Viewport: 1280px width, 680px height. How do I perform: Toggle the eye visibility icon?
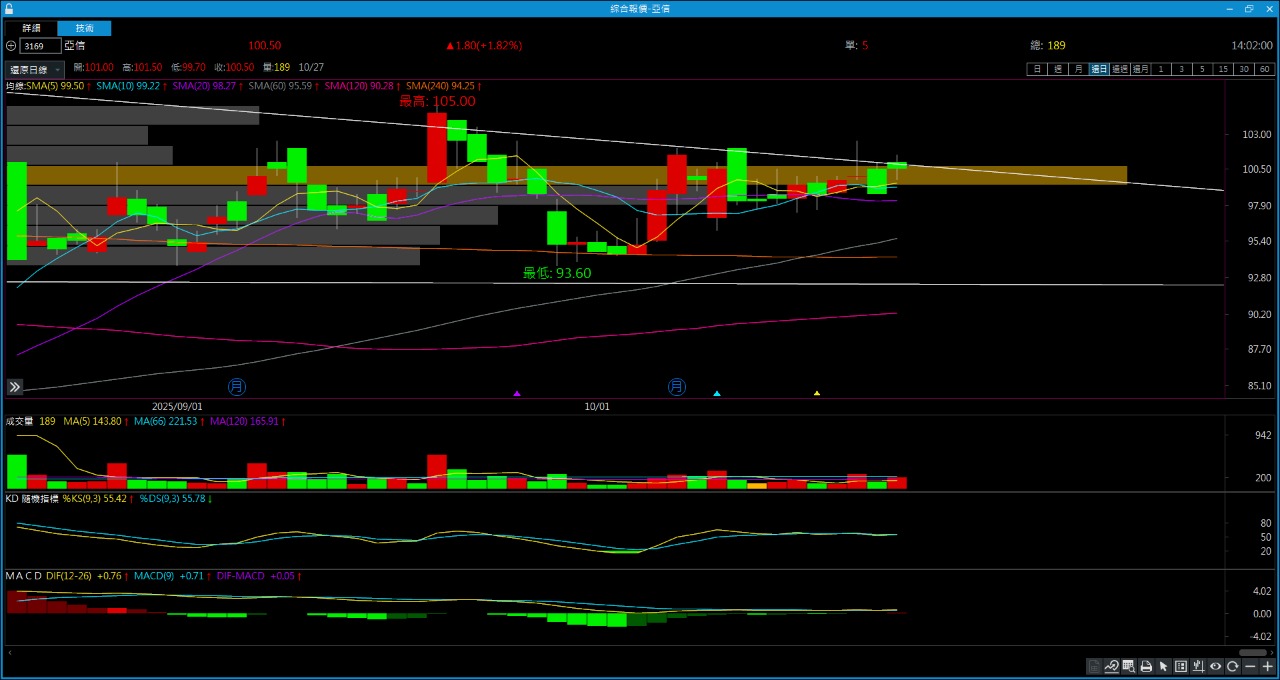click(1215, 666)
